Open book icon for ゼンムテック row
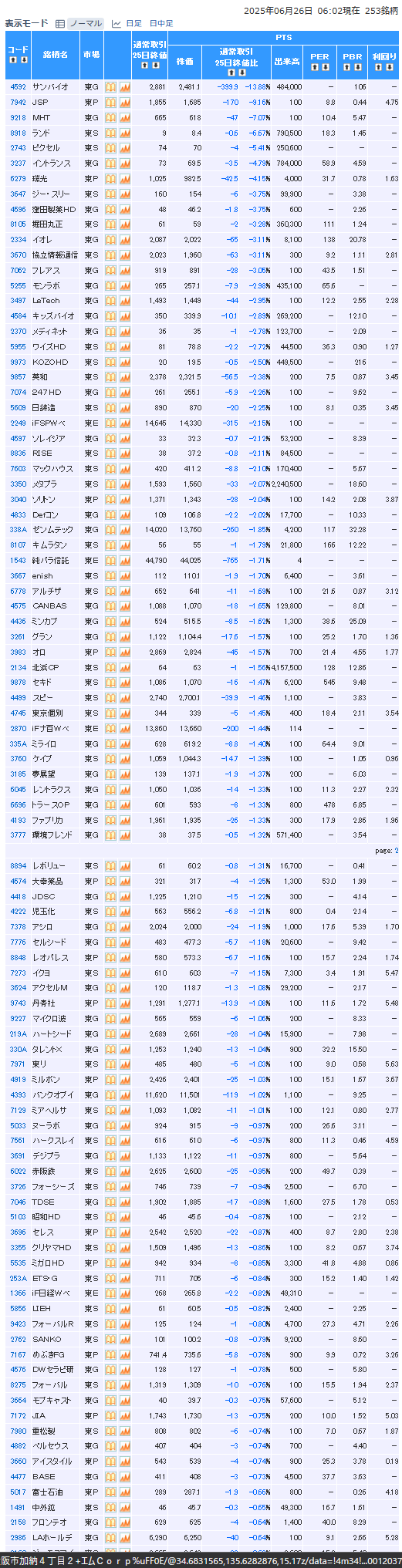 point(110,529)
